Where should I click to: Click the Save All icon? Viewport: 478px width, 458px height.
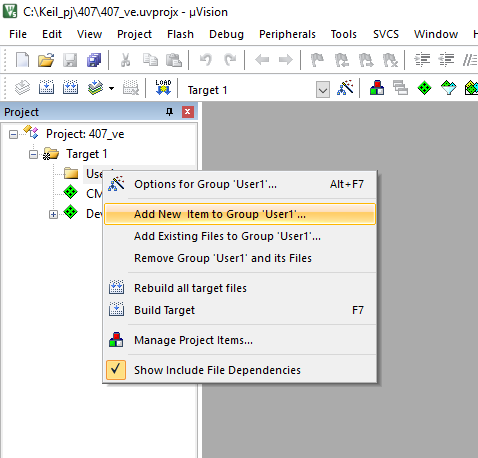(x=94, y=60)
